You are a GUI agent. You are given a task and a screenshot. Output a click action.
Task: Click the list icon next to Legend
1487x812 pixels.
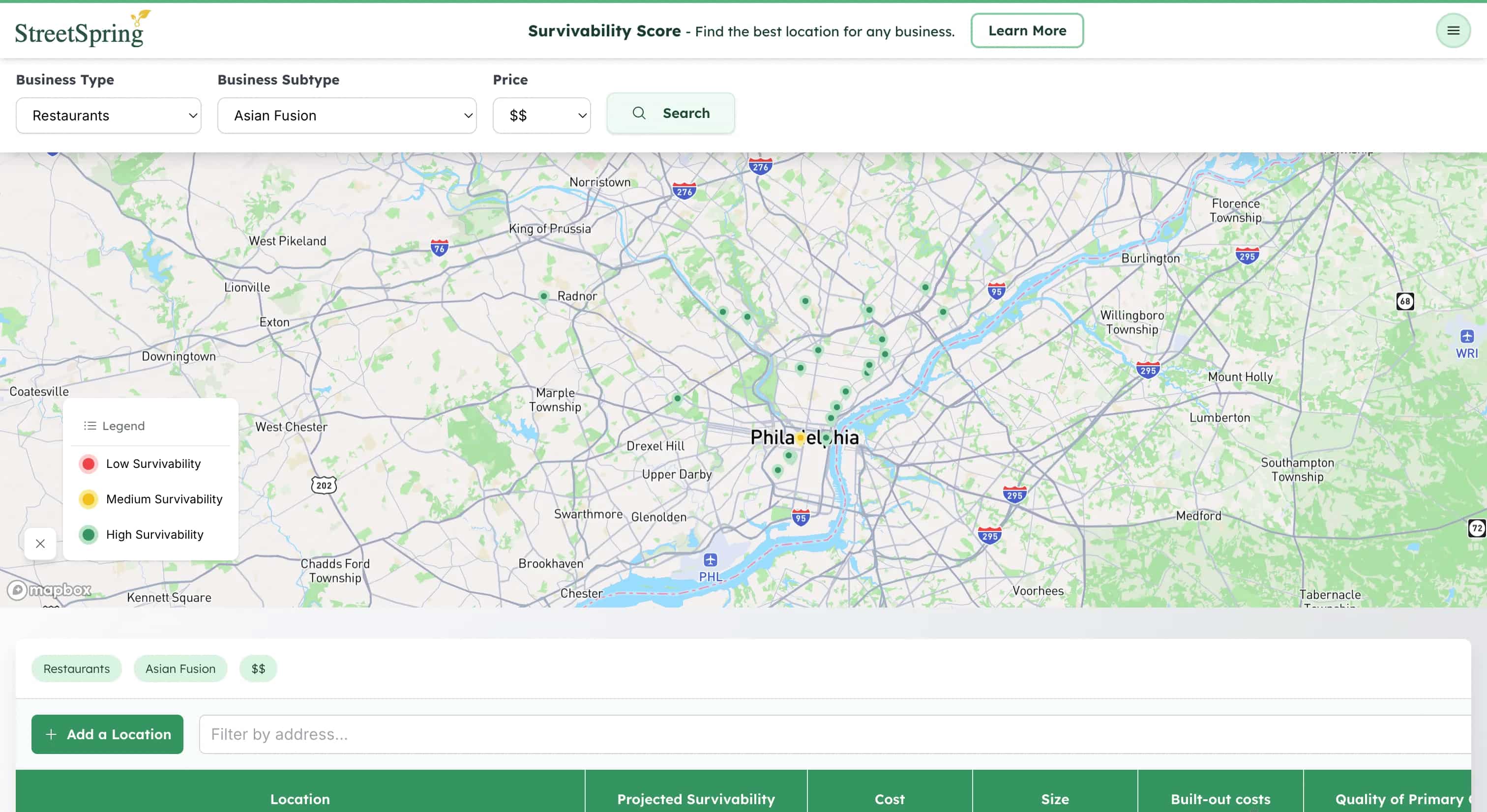[90, 425]
